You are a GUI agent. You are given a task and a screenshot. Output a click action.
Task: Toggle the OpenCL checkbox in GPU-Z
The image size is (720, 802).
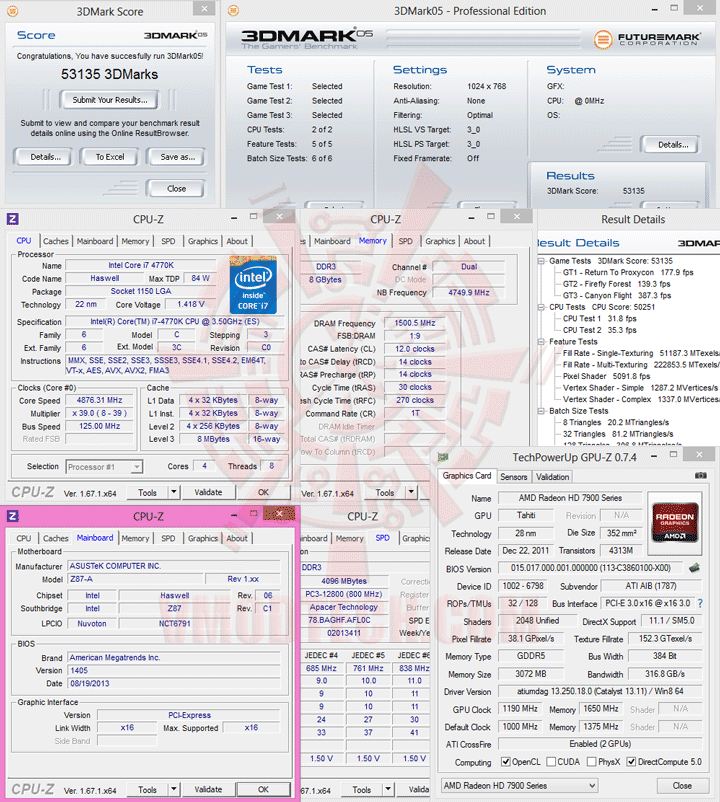(x=506, y=762)
